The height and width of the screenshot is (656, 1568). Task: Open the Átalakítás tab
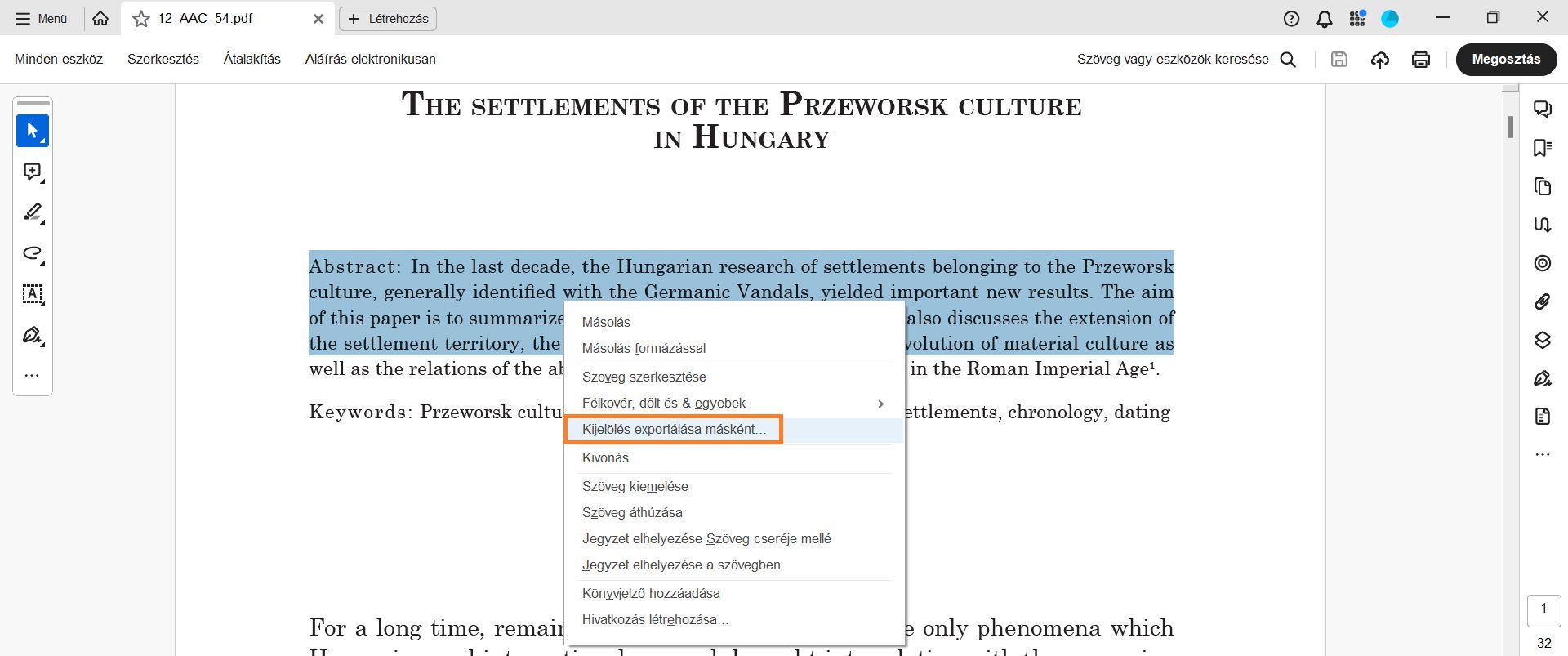[x=252, y=59]
